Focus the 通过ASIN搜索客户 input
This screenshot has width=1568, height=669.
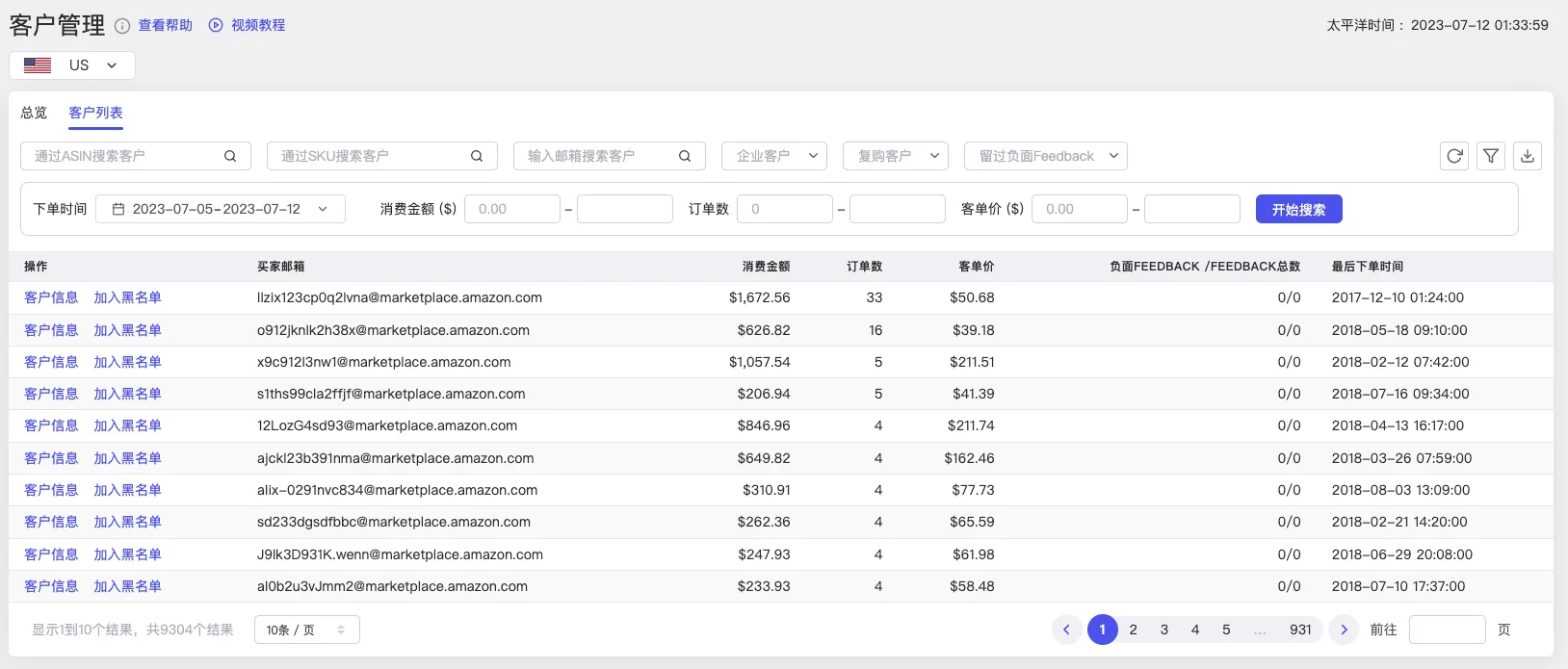[136, 156]
